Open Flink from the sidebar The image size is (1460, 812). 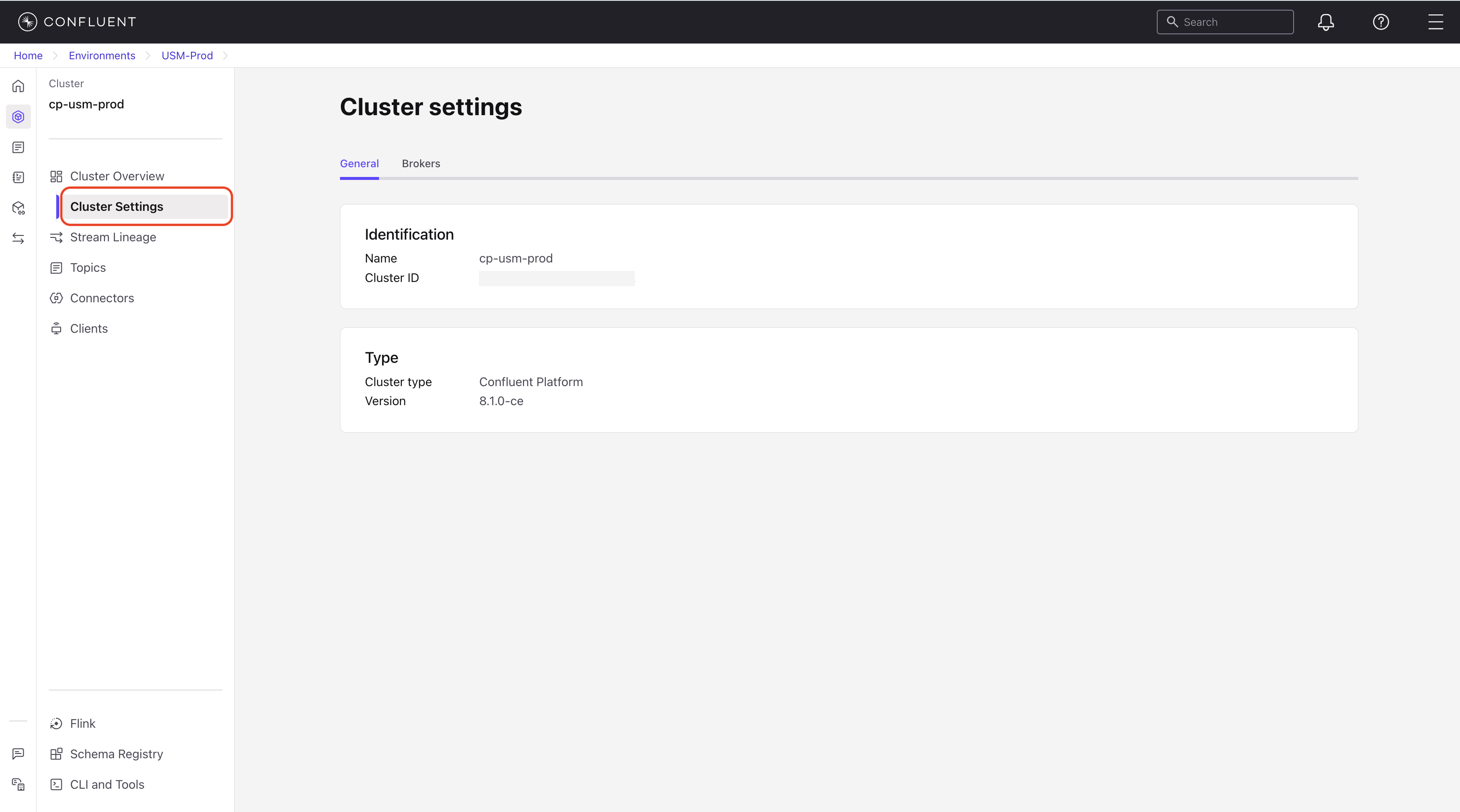coord(82,724)
